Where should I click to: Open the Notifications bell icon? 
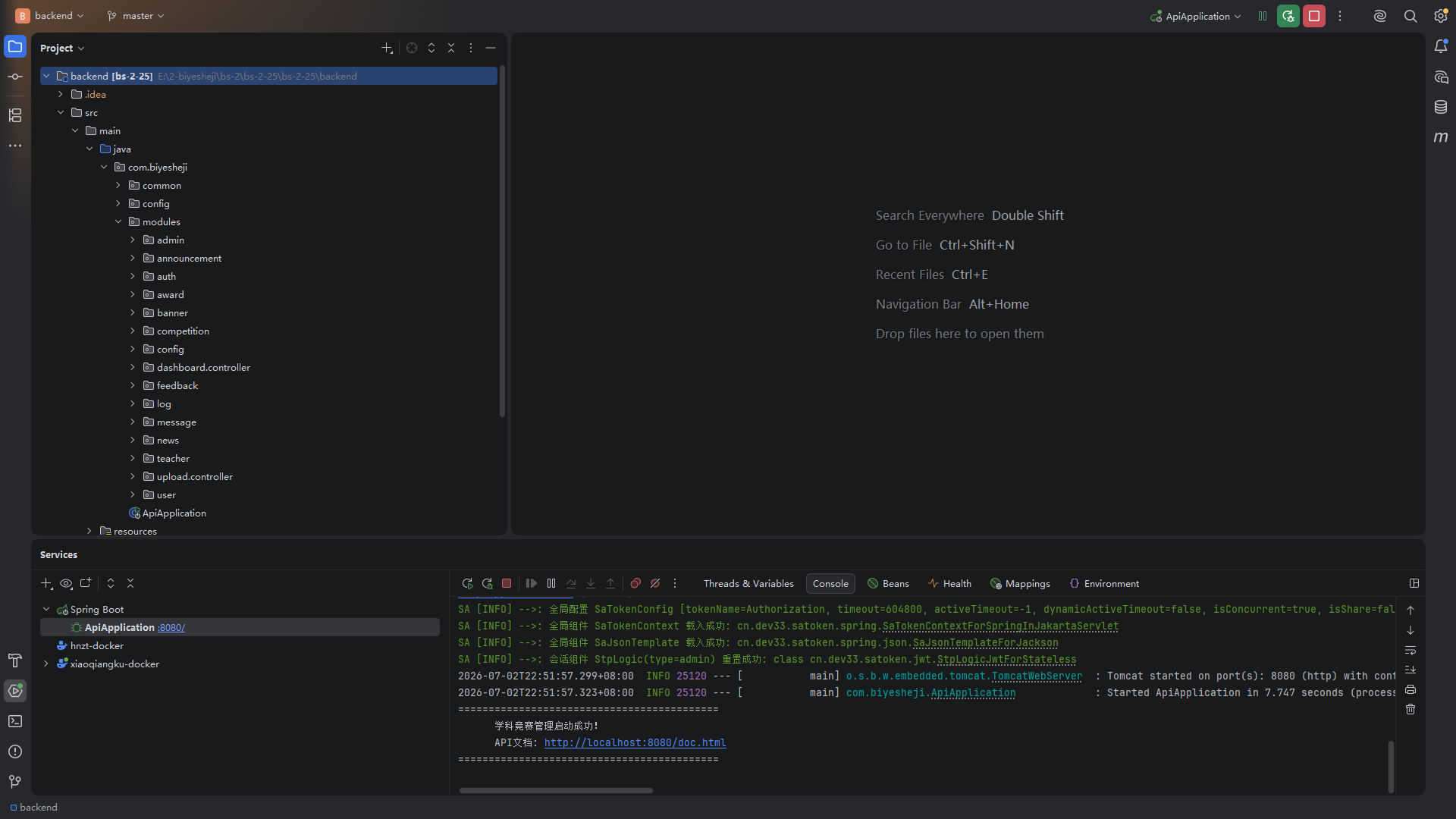1441,46
